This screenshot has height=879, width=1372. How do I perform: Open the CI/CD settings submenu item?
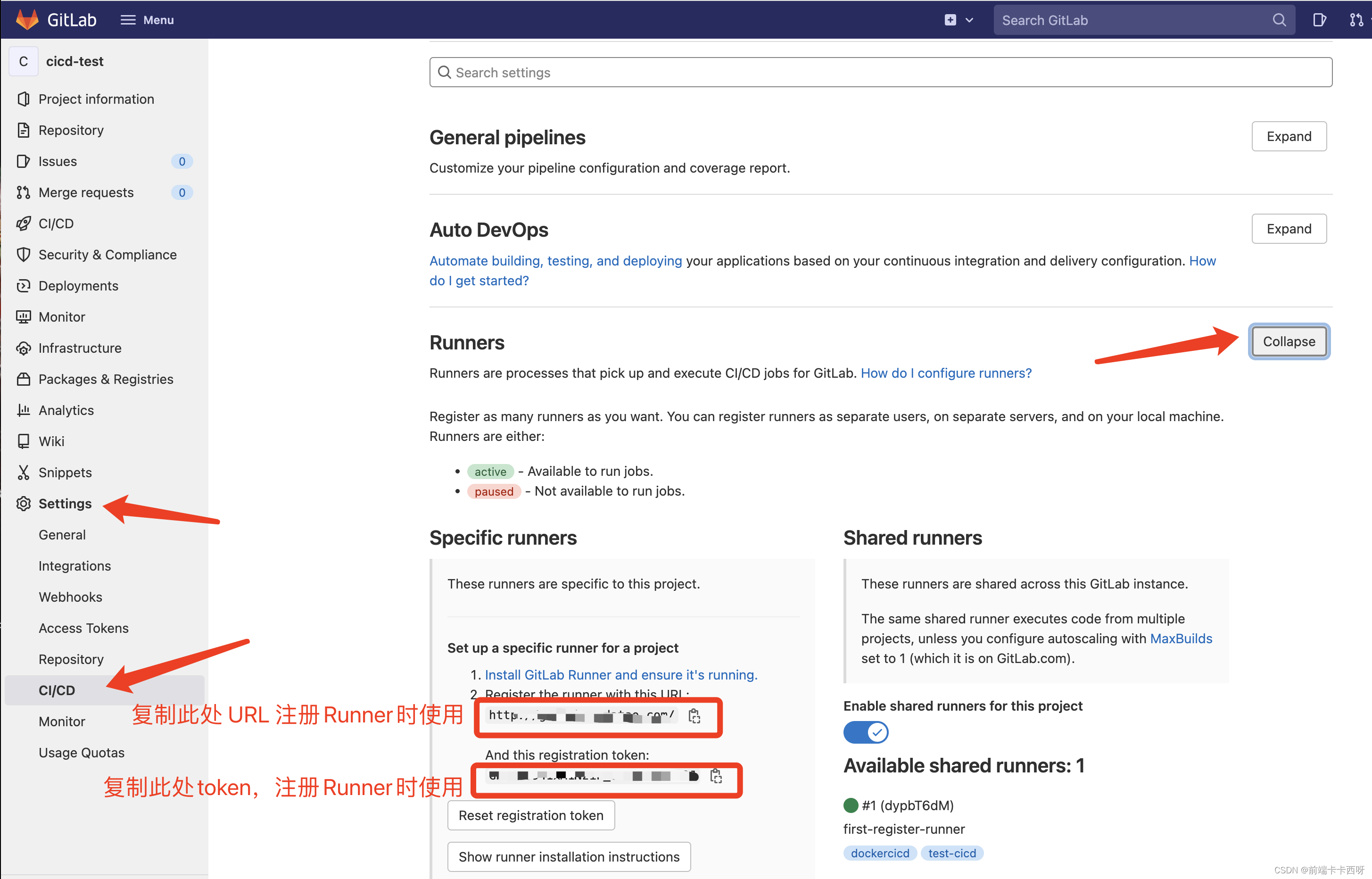pos(56,689)
